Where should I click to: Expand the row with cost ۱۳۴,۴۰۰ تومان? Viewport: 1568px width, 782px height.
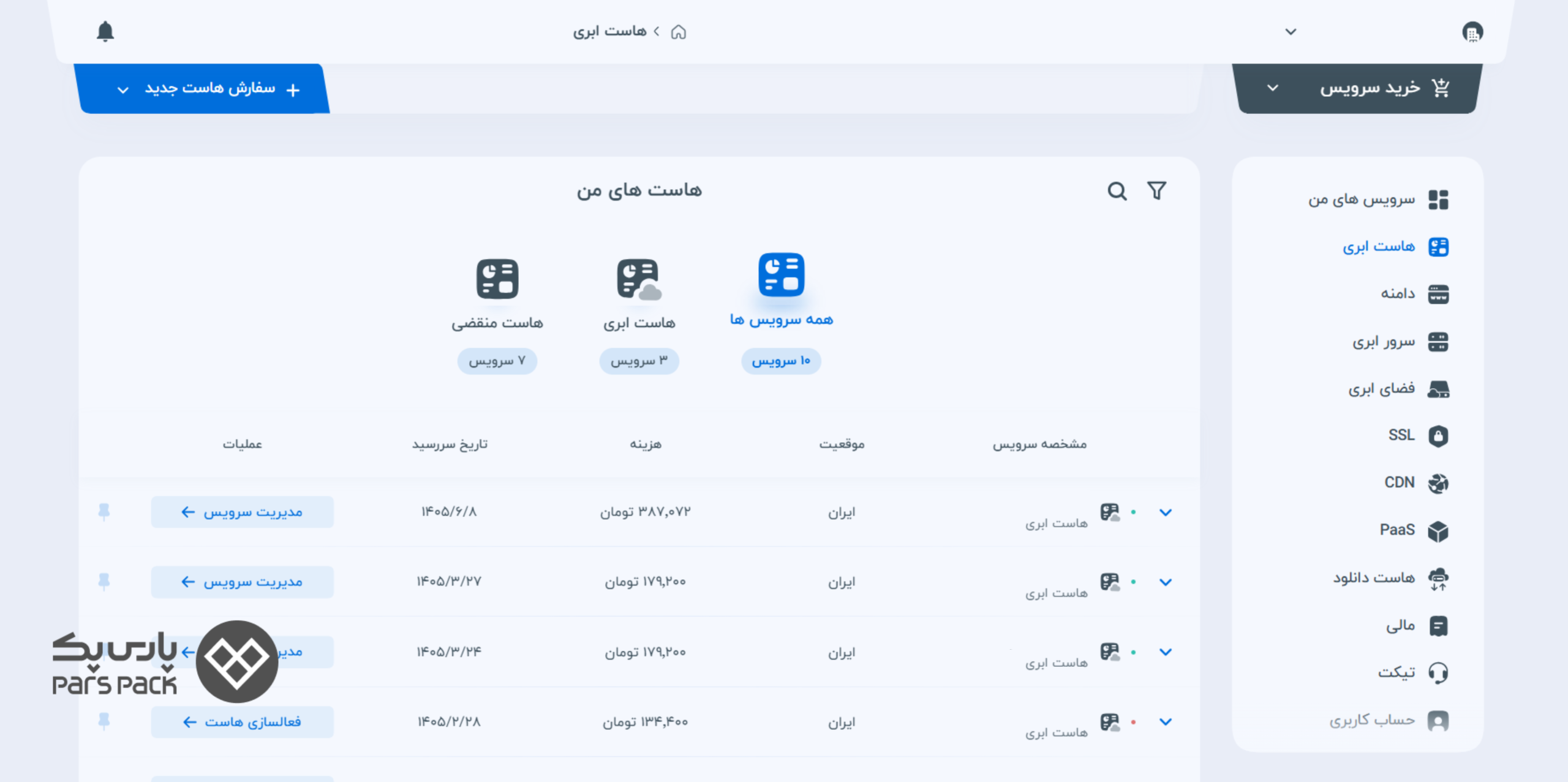1166,722
